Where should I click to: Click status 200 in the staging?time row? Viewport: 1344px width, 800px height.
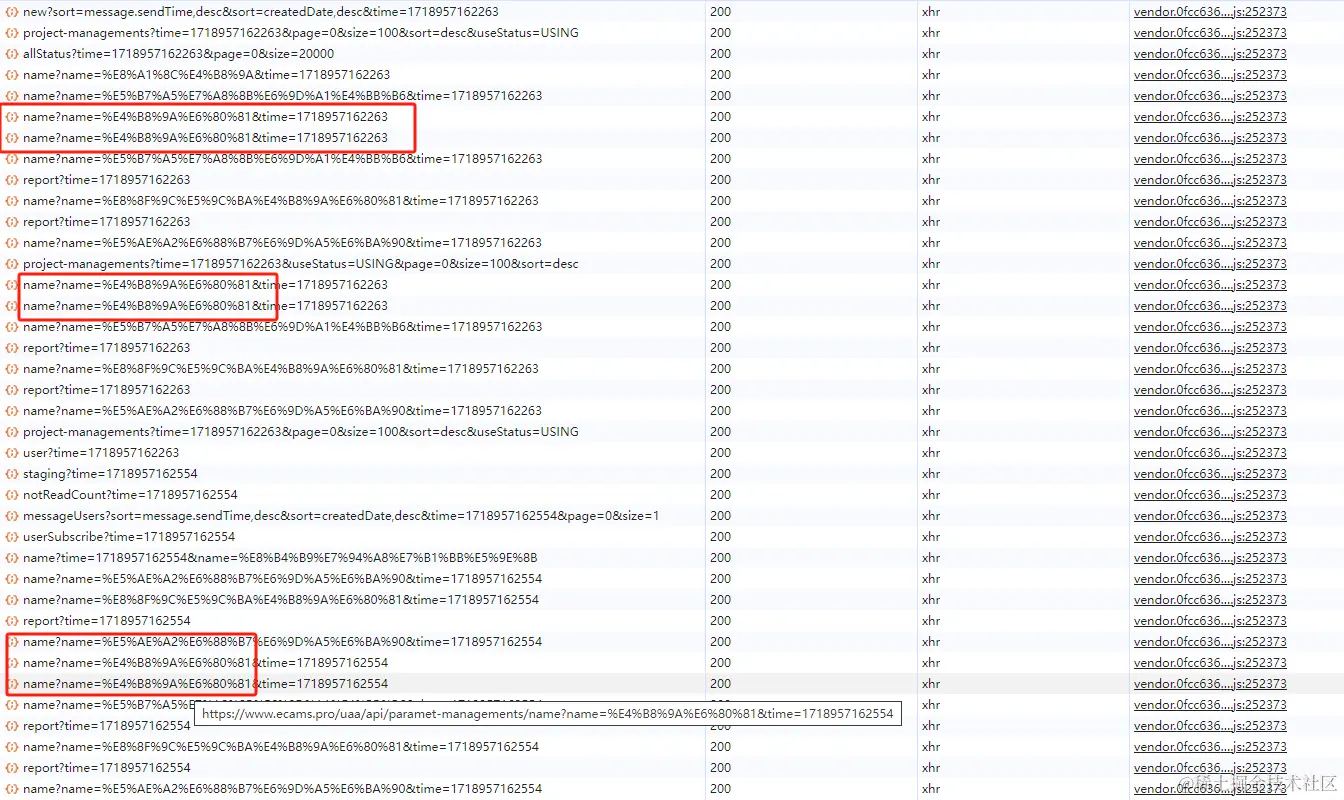[x=720, y=474]
